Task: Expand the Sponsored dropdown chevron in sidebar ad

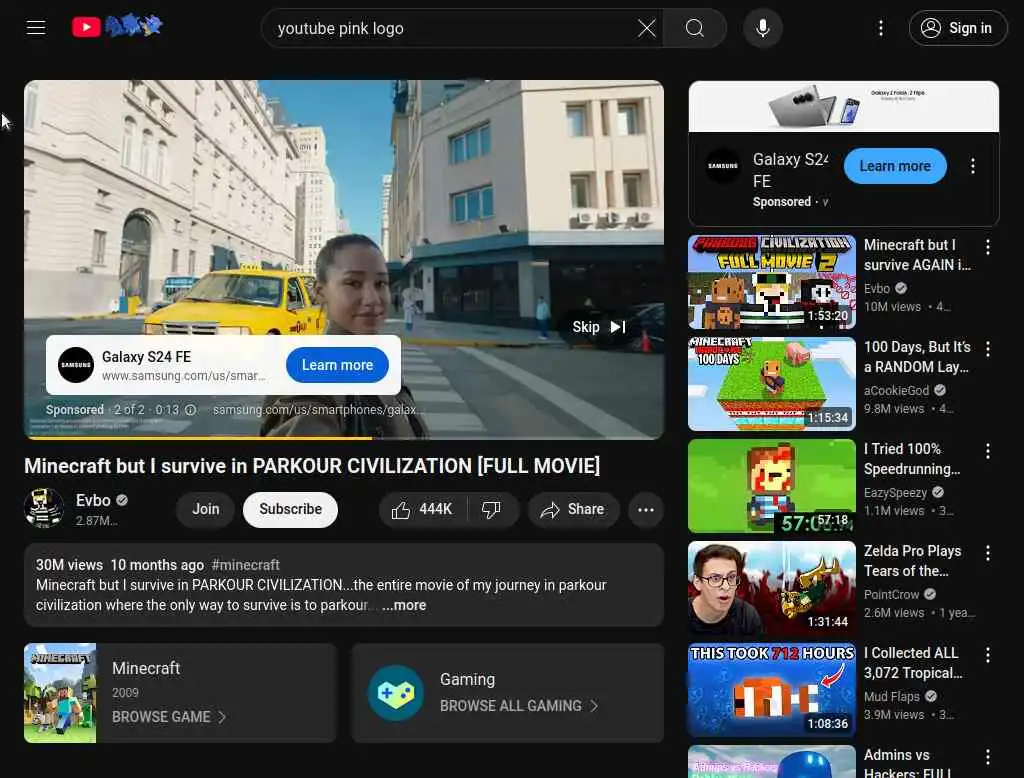Action: point(825,203)
